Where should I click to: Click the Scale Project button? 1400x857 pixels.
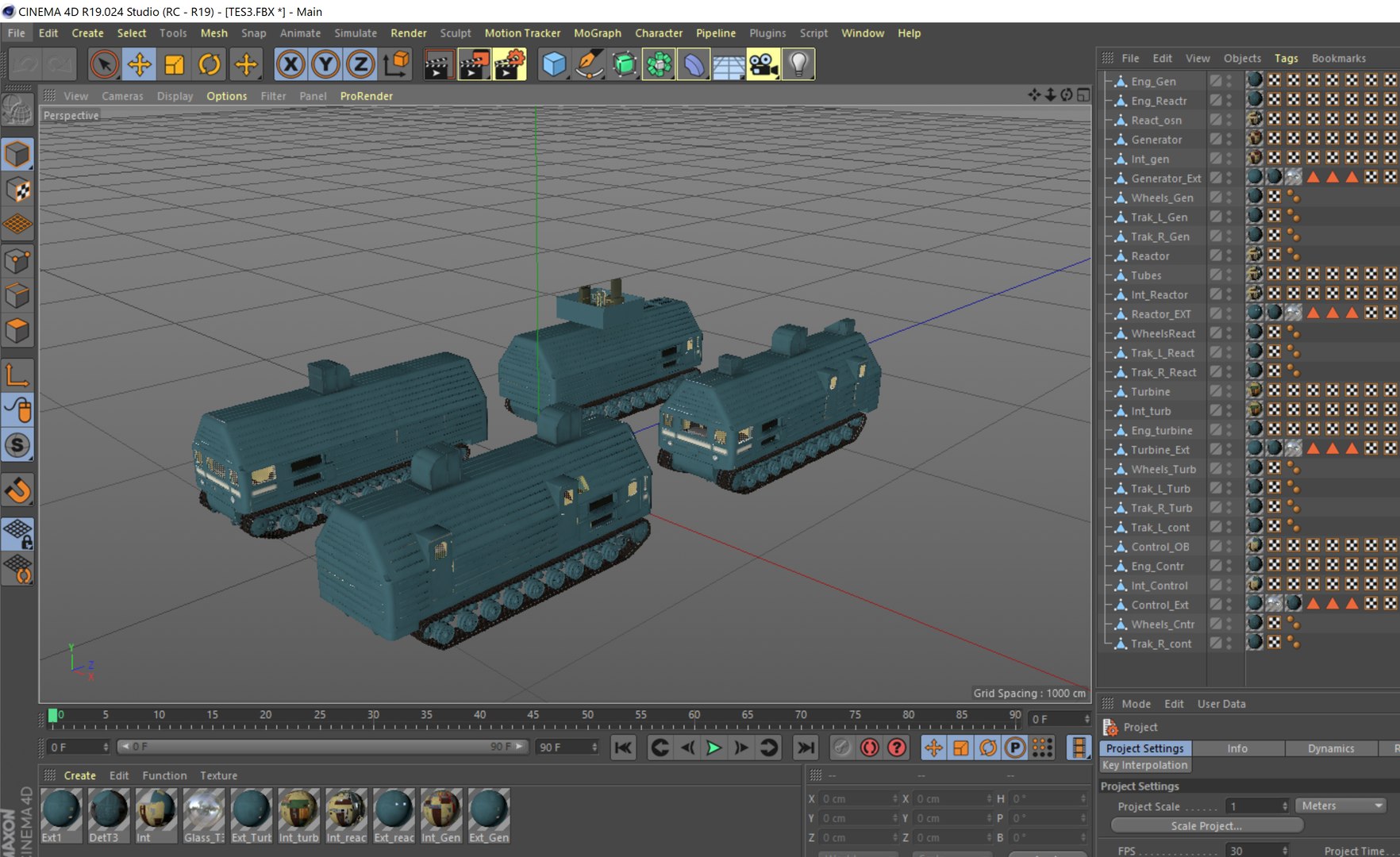[1206, 826]
